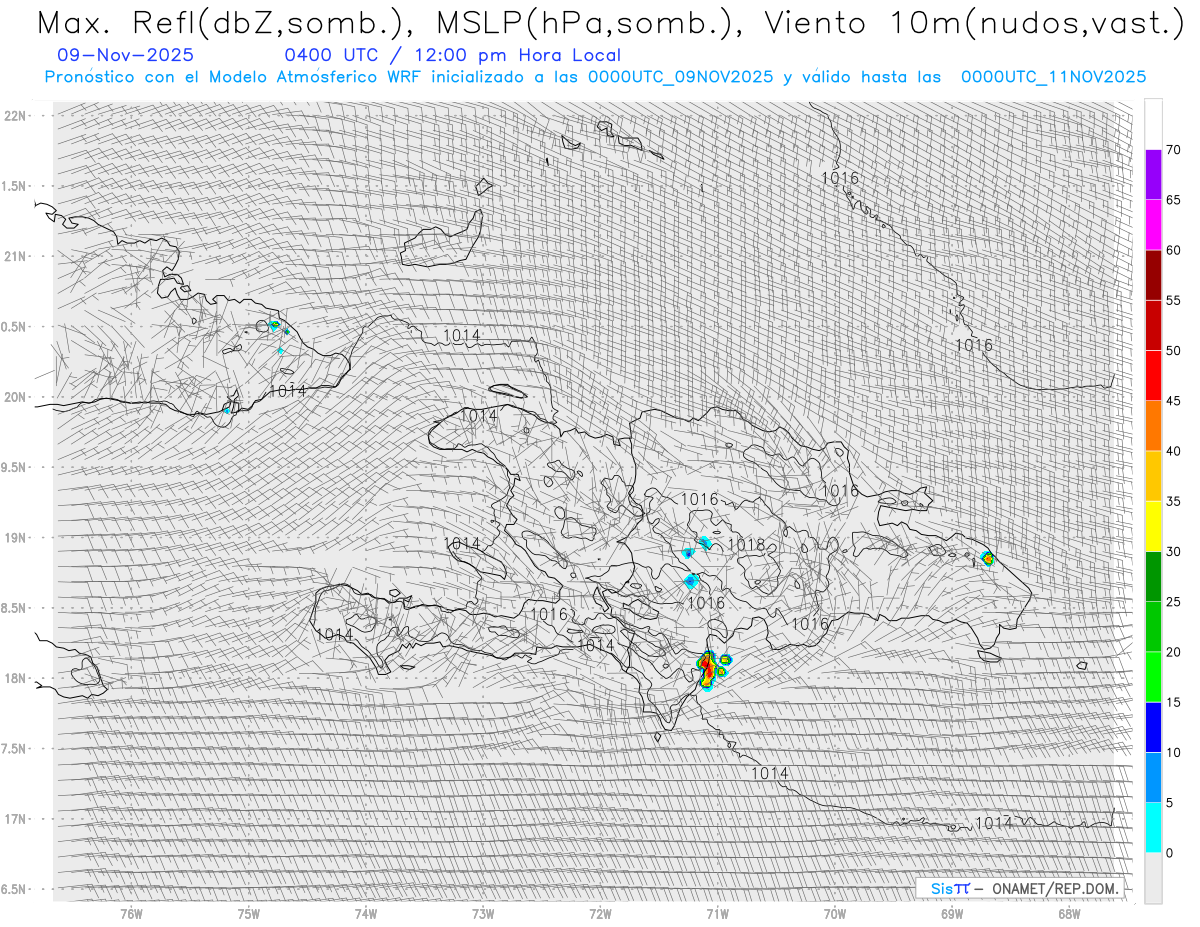Click the large red storm cell near 71W 18N
Image resolution: width=1200 pixels, height=927 pixels.
(x=708, y=669)
